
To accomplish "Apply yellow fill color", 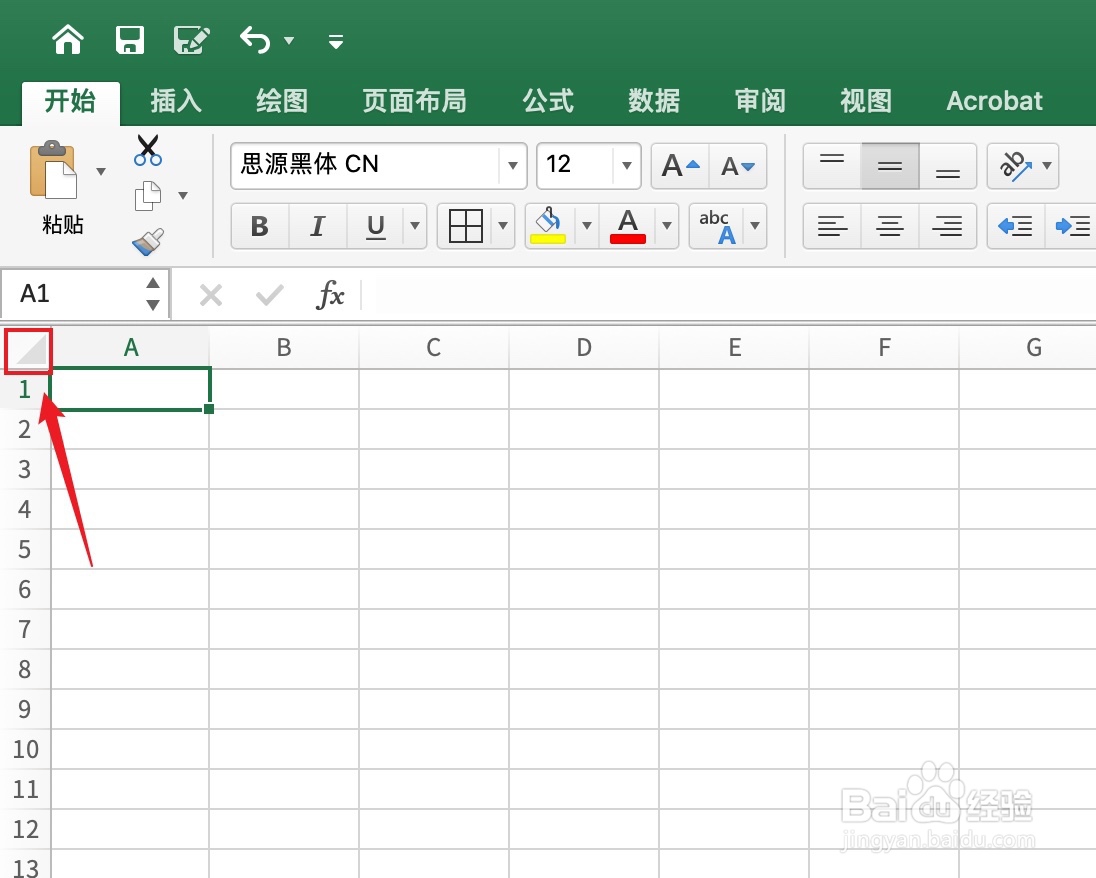I will pyautogui.click(x=548, y=226).
